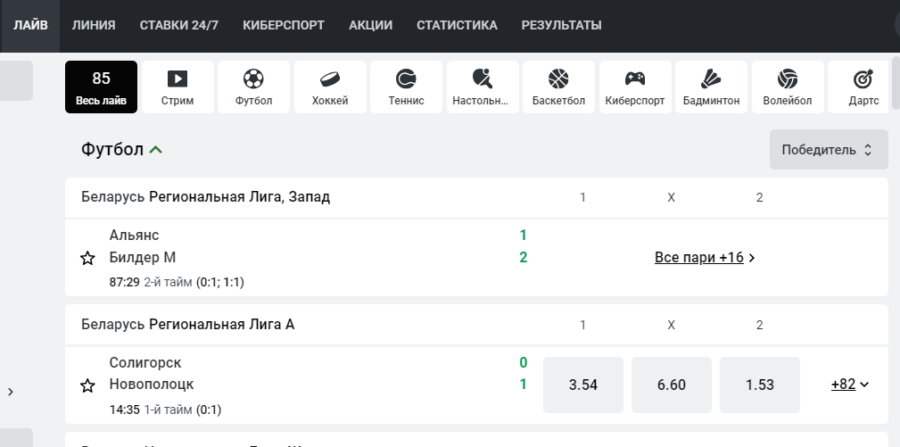
Task: Expand the left sidebar arrow
Action: coord(10,392)
